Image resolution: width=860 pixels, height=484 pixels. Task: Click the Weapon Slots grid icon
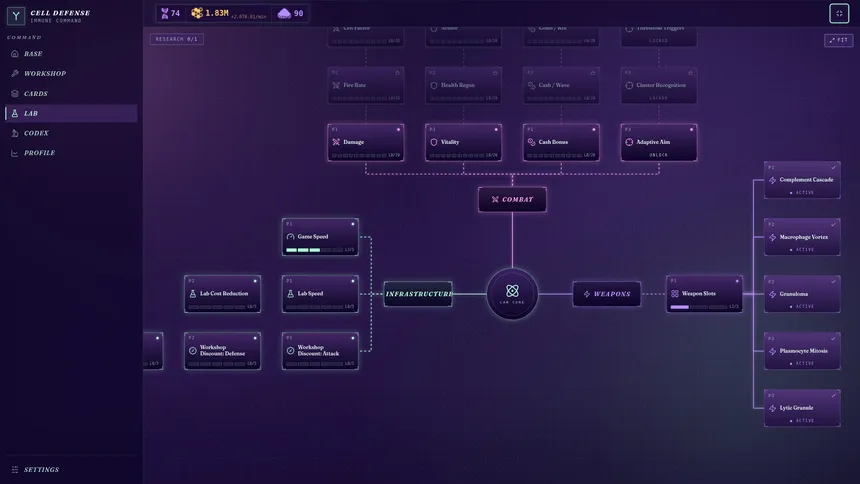[x=675, y=294]
